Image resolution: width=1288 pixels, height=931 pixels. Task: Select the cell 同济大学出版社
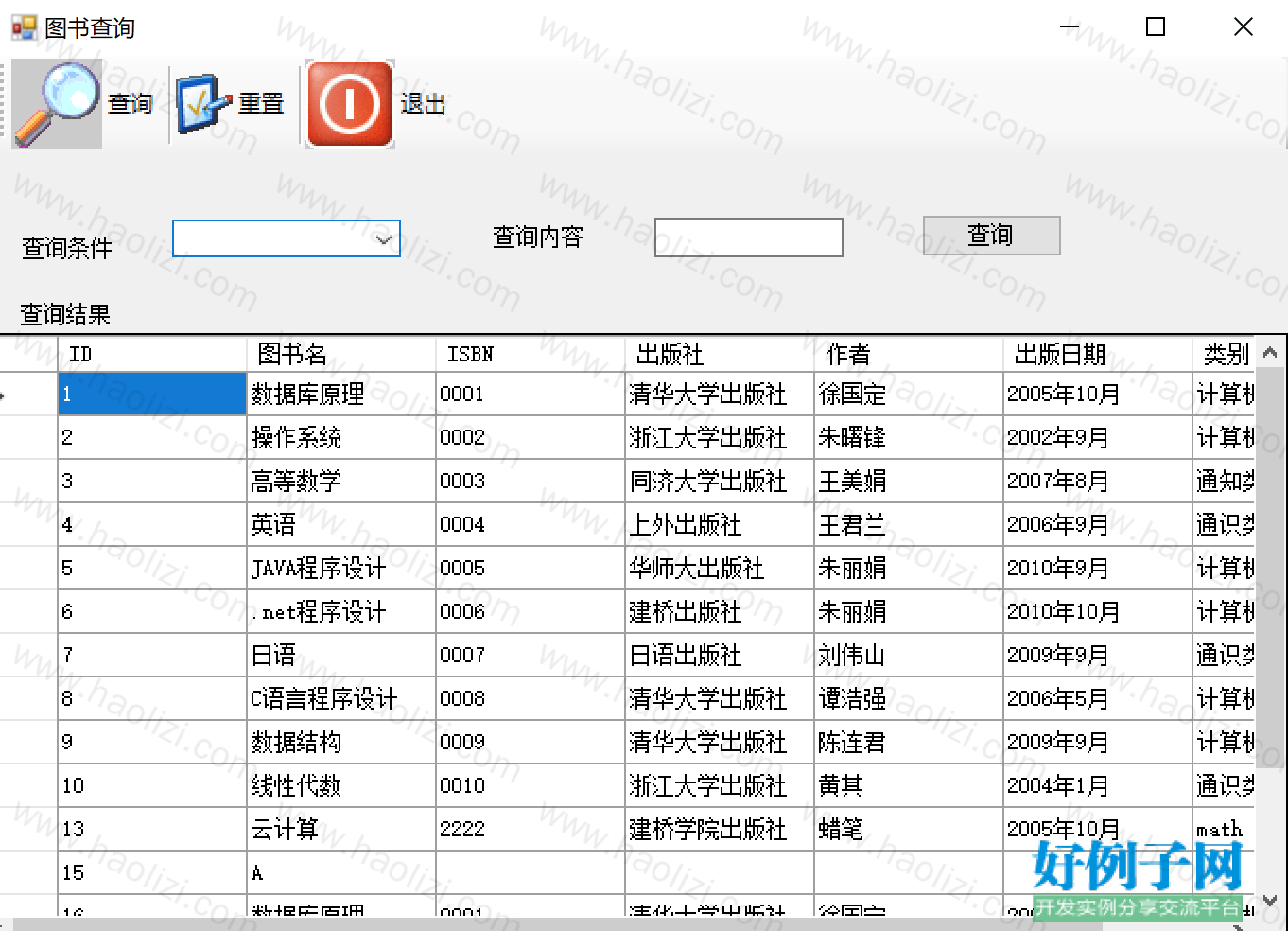[x=720, y=481]
